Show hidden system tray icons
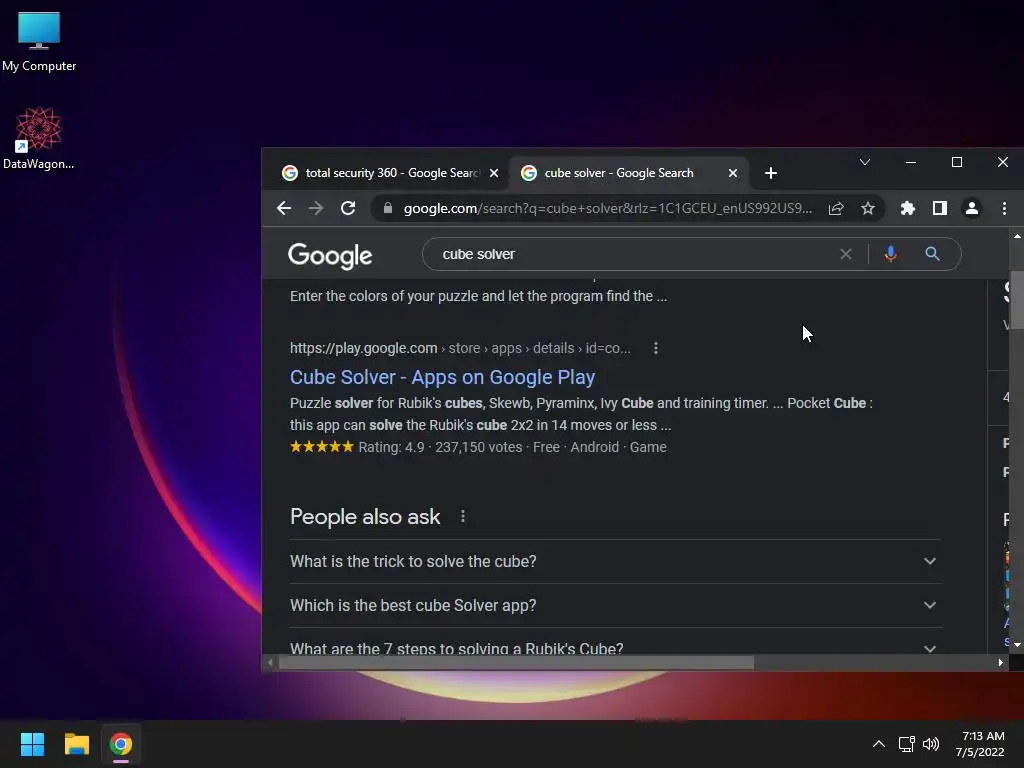Image resolution: width=1024 pixels, height=768 pixels. point(879,744)
